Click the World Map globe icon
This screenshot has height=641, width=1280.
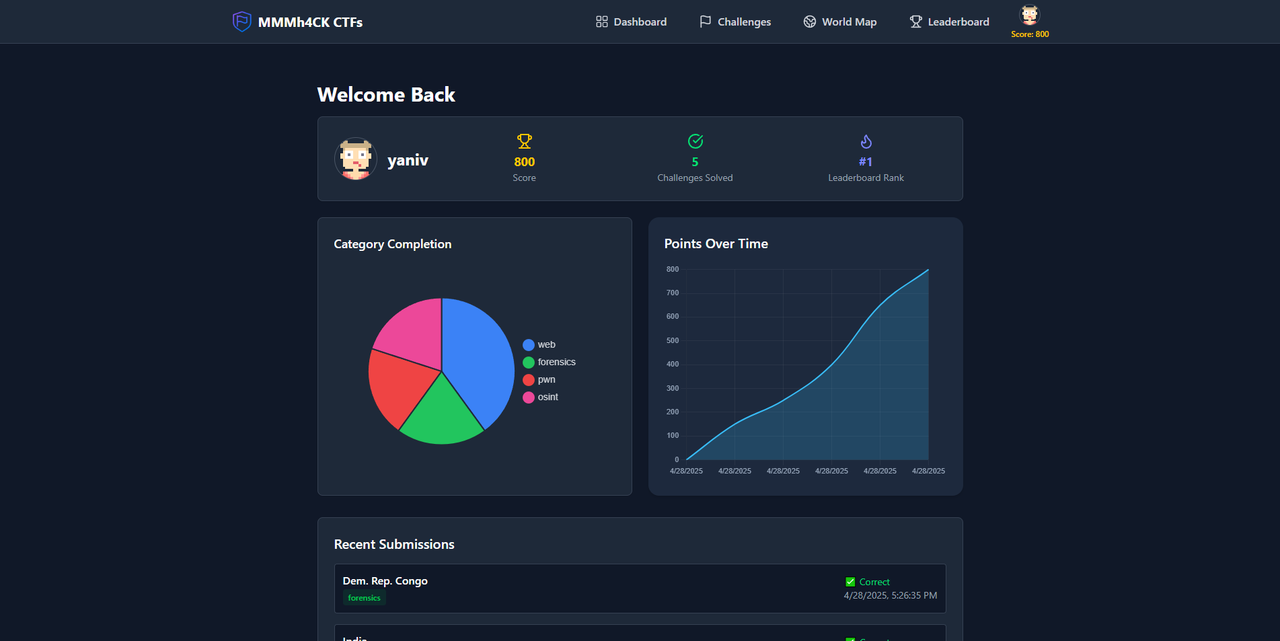[810, 21]
